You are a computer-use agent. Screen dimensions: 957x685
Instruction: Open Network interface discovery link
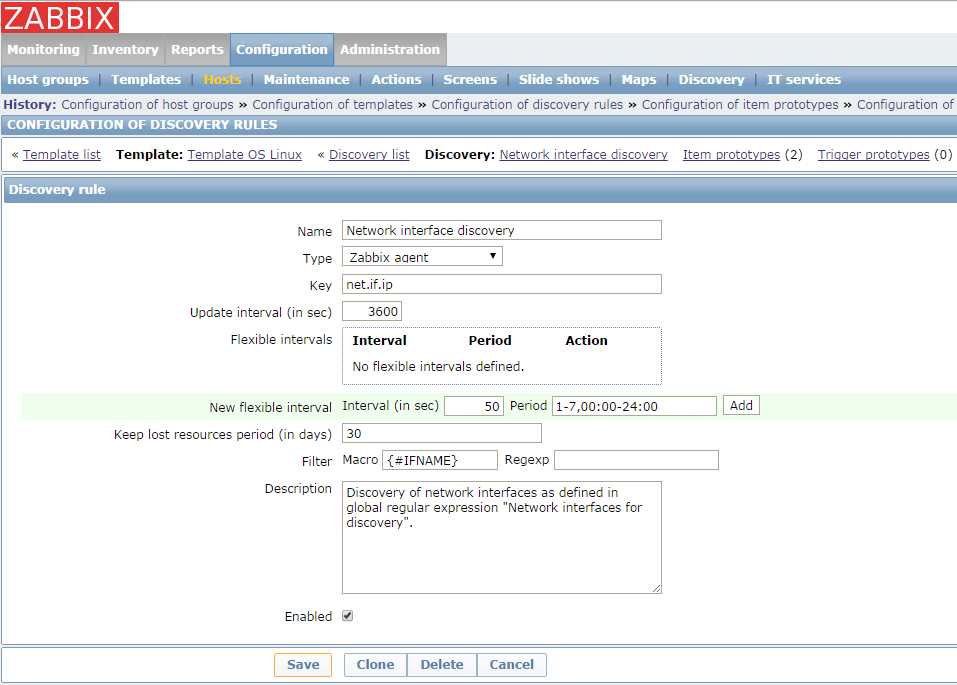pos(583,154)
